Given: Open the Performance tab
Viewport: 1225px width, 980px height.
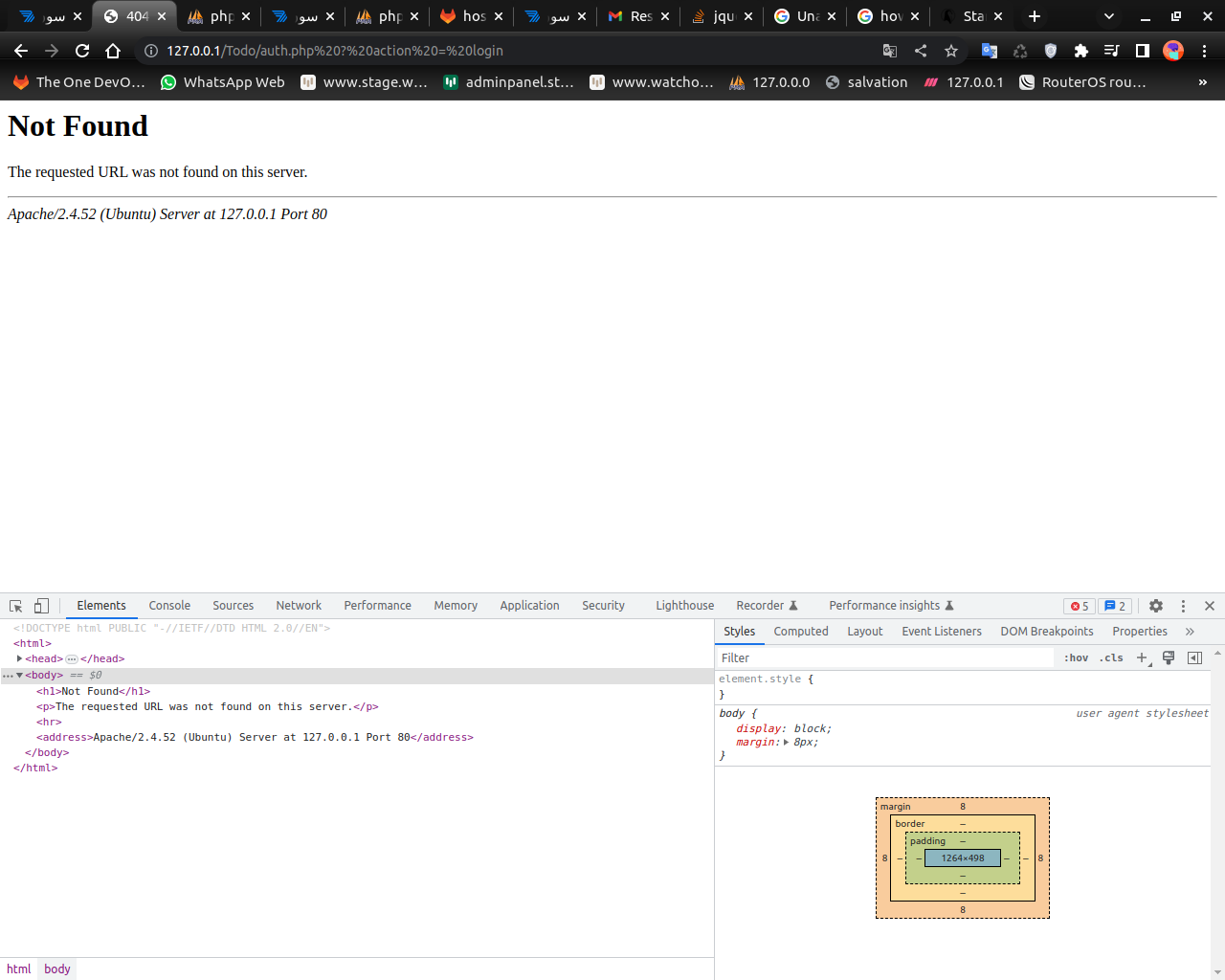Looking at the screenshot, I should pos(377,606).
